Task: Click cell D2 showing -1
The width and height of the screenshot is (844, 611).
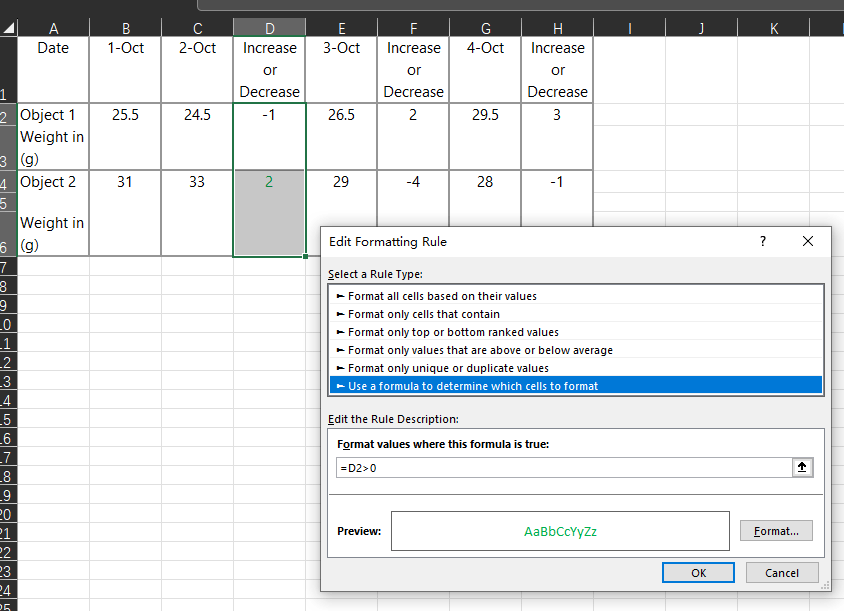Action: click(x=270, y=136)
